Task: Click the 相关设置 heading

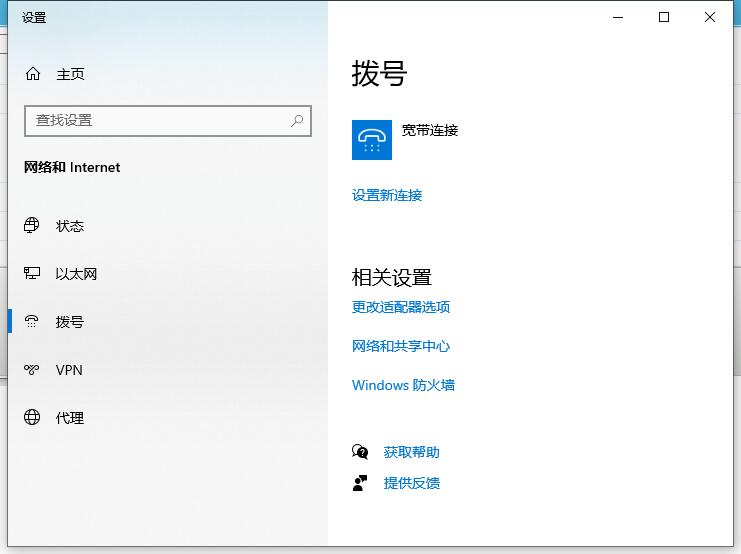Action: (392, 277)
